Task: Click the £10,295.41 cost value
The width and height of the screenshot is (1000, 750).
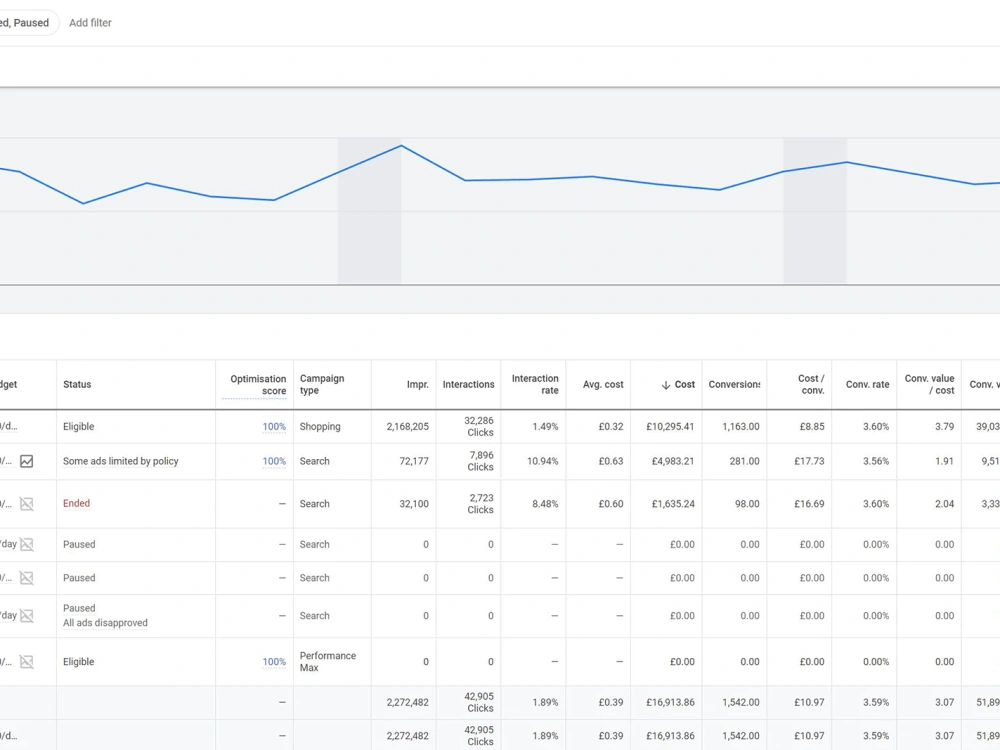Action: [670, 427]
